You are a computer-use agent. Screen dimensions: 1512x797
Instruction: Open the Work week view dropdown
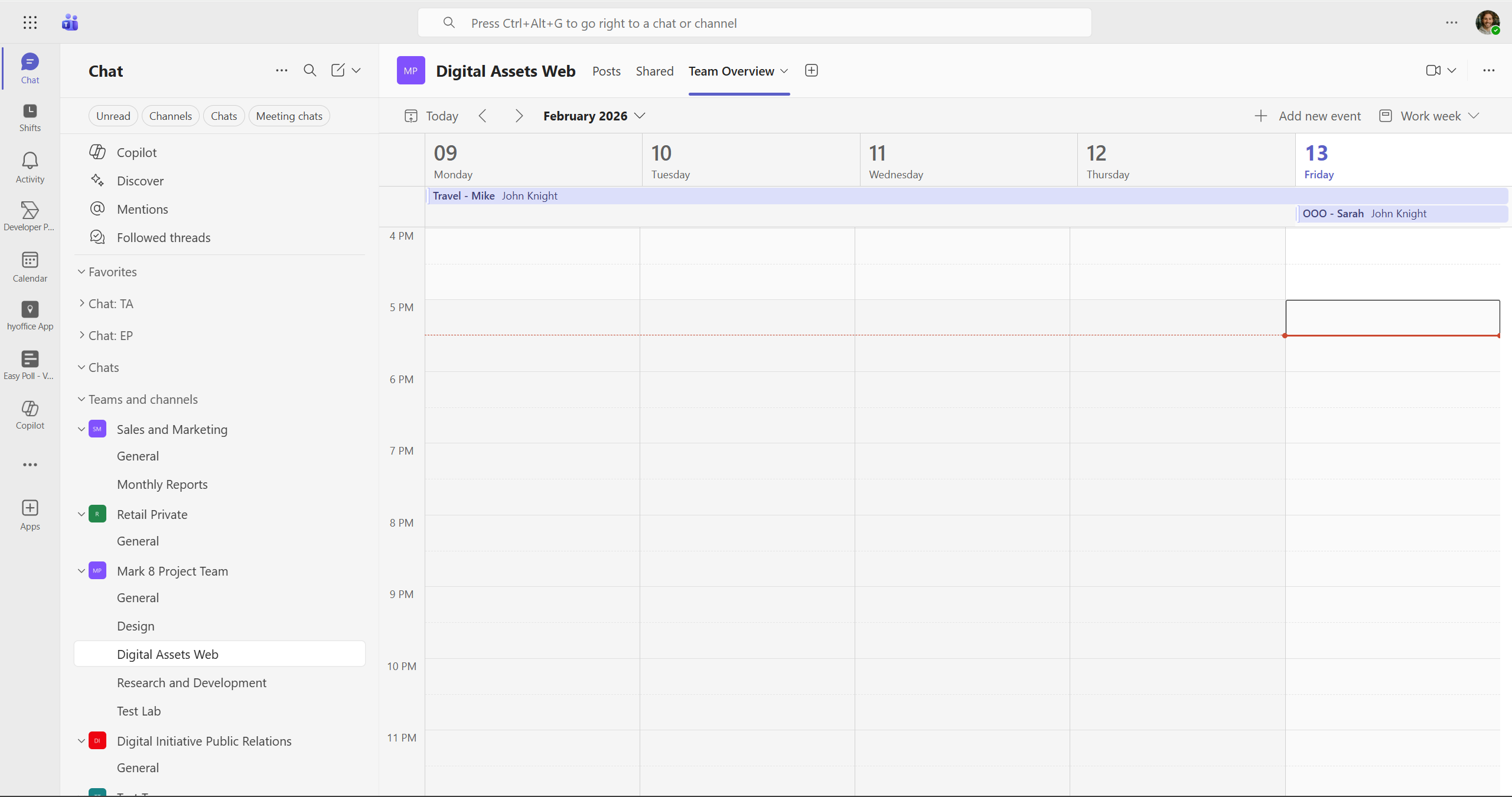[x=1429, y=115]
